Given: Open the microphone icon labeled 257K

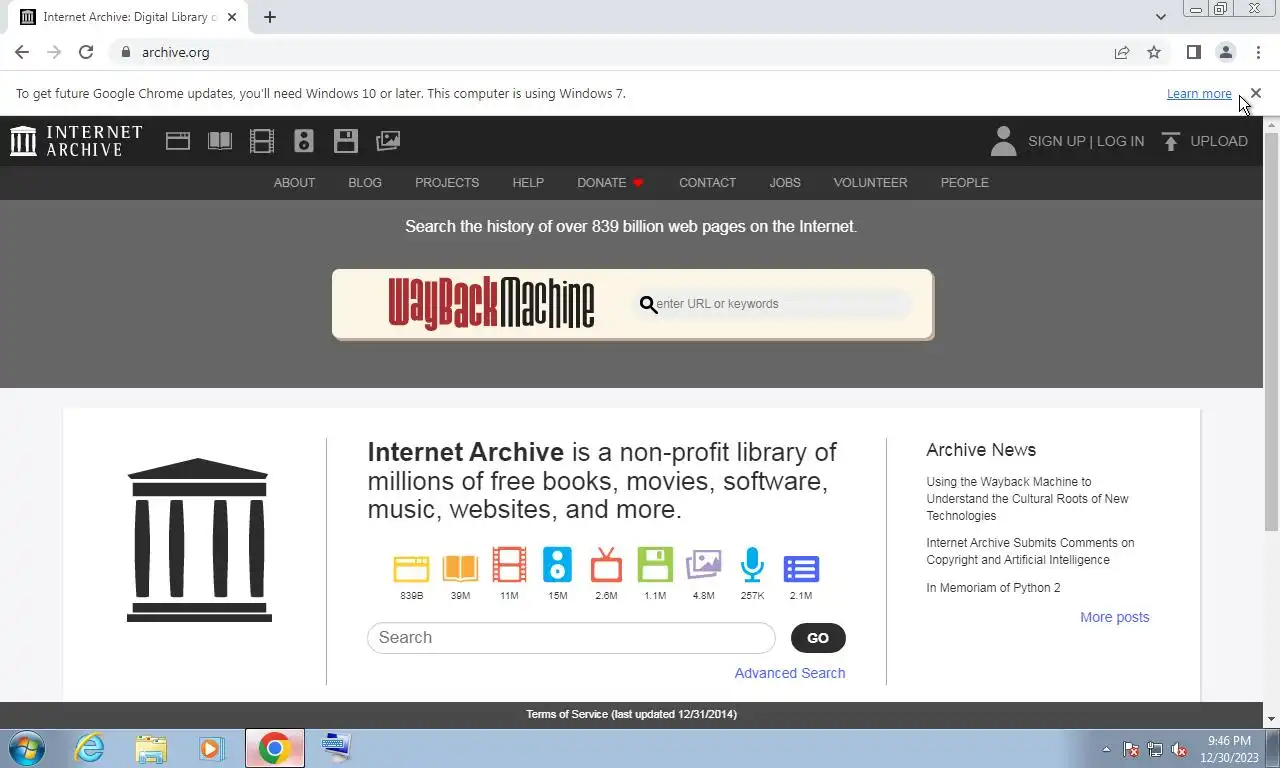Looking at the screenshot, I should (752, 565).
